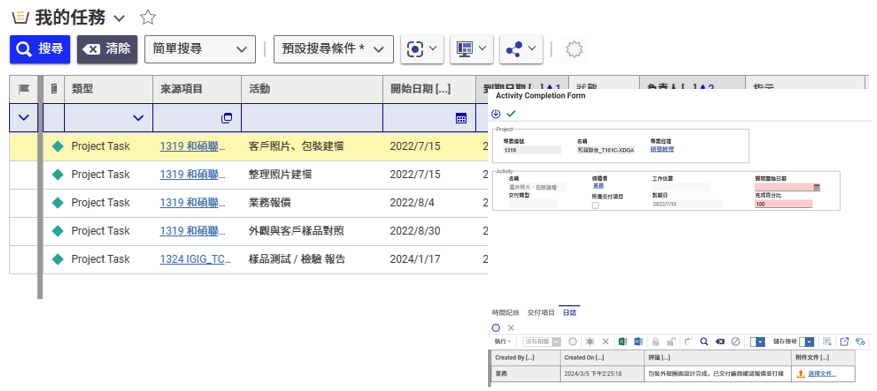Star 我的任務 as favorite

(148, 17)
